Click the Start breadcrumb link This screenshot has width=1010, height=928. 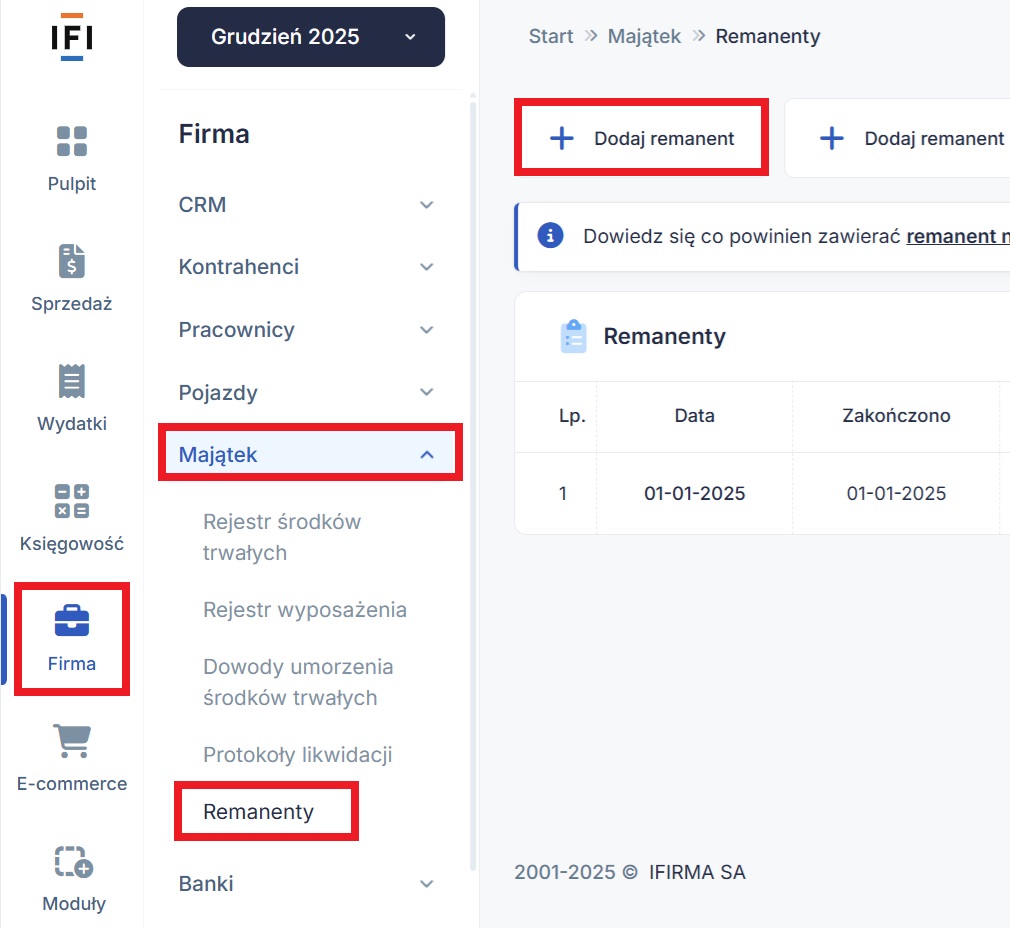(x=551, y=37)
